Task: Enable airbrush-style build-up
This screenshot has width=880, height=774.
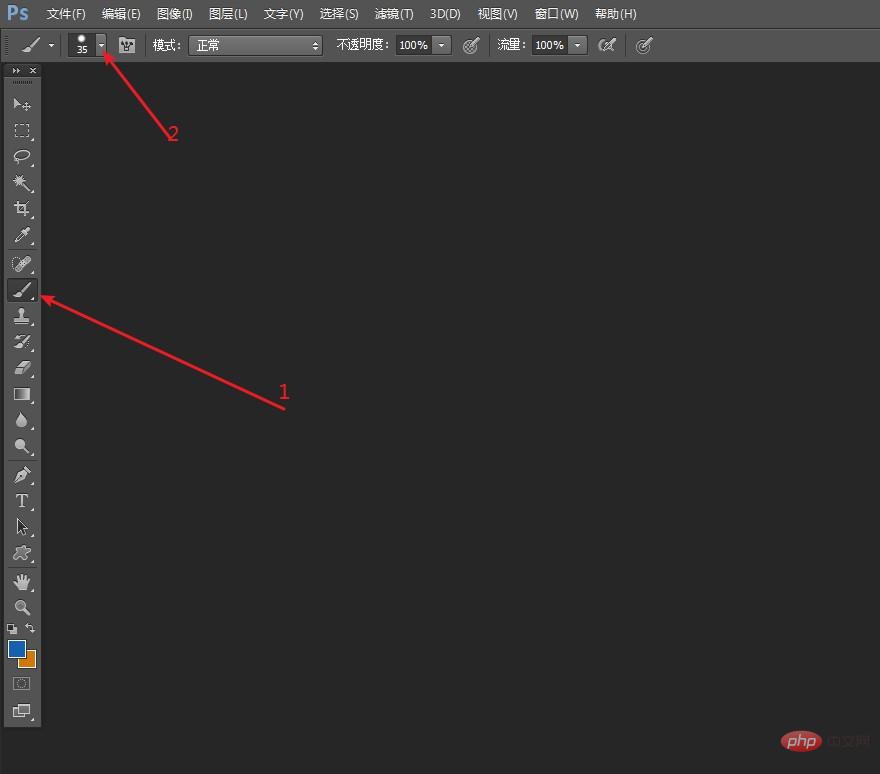Action: coord(607,45)
